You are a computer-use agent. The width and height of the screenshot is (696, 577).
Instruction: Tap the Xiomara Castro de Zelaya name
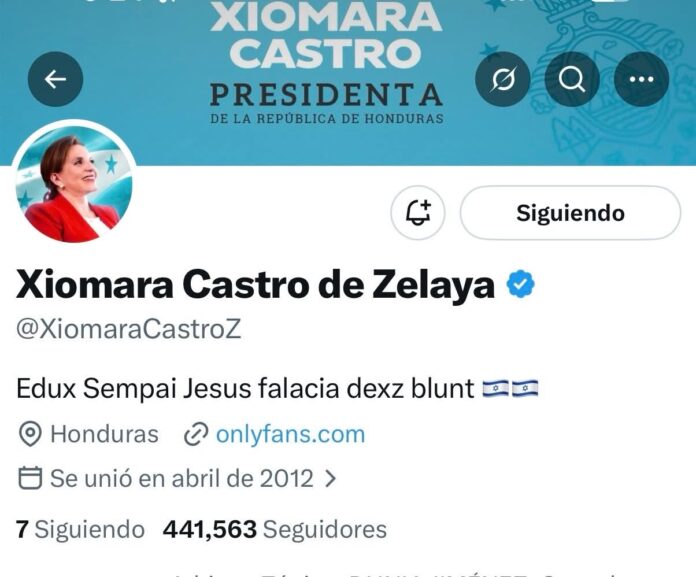point(255,285)
